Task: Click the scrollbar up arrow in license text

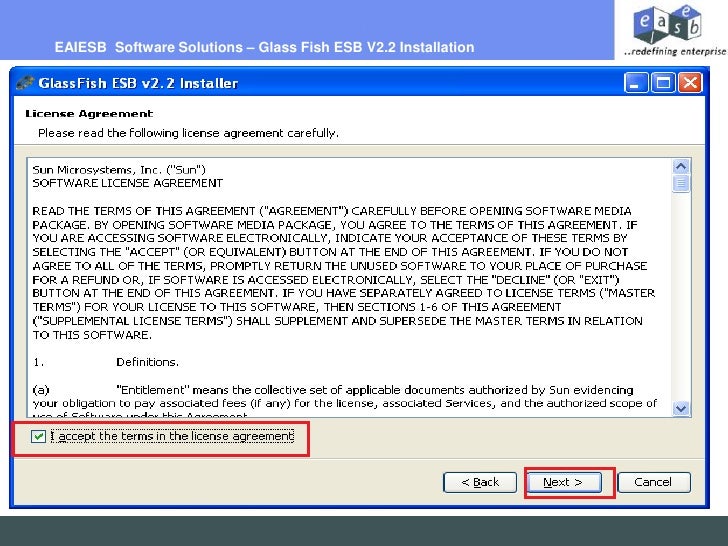Action: [681, 167]
